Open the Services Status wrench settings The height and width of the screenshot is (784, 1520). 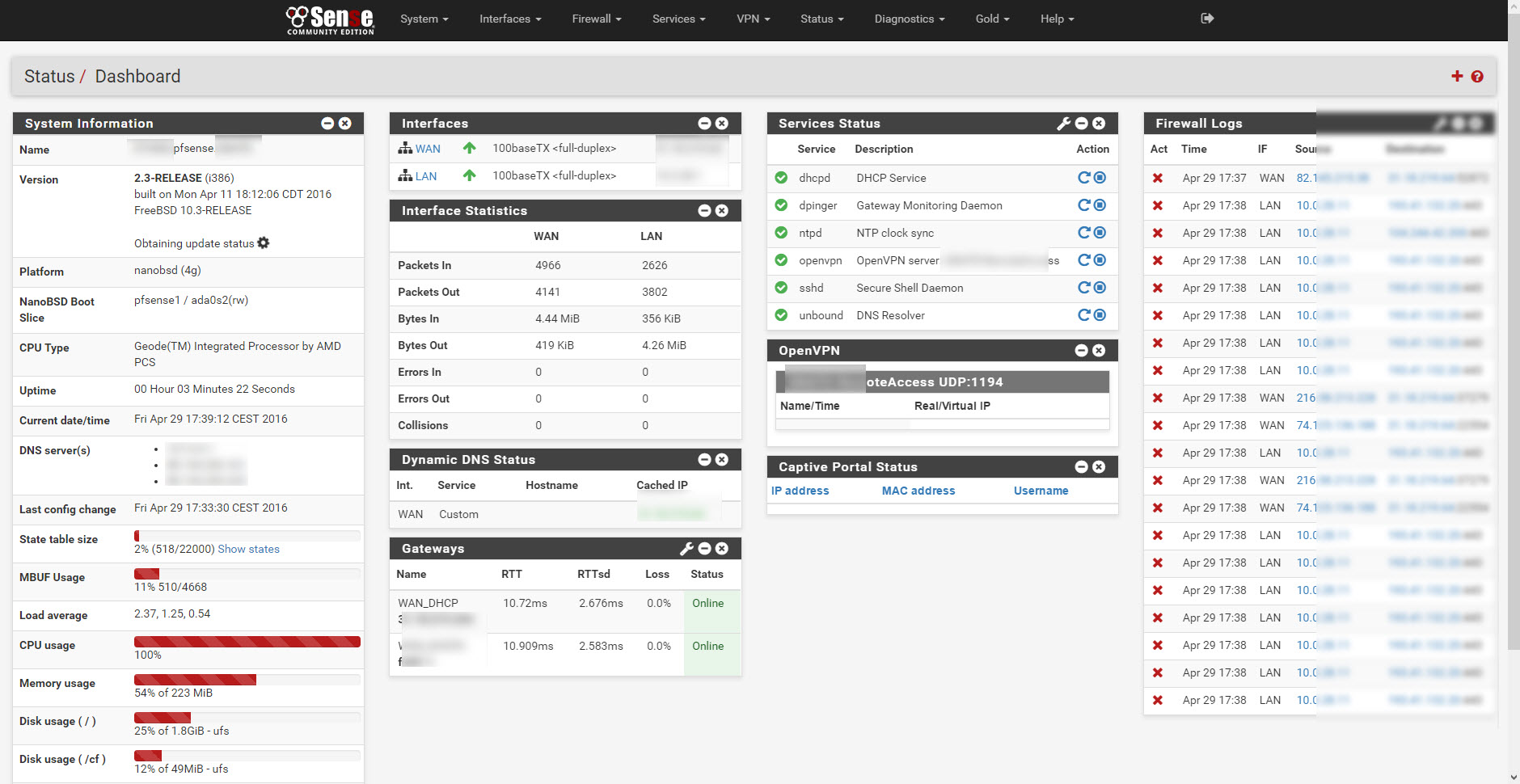pyautogui.click(x=1063, y=123)
